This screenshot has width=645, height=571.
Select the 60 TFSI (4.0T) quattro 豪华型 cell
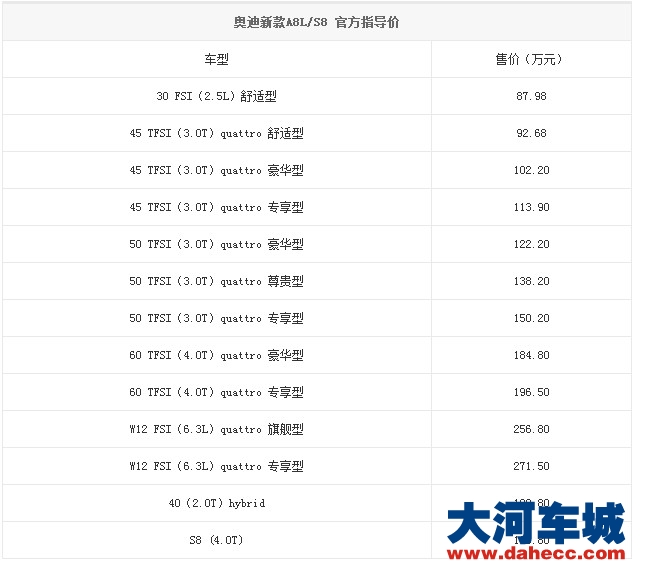216,355
